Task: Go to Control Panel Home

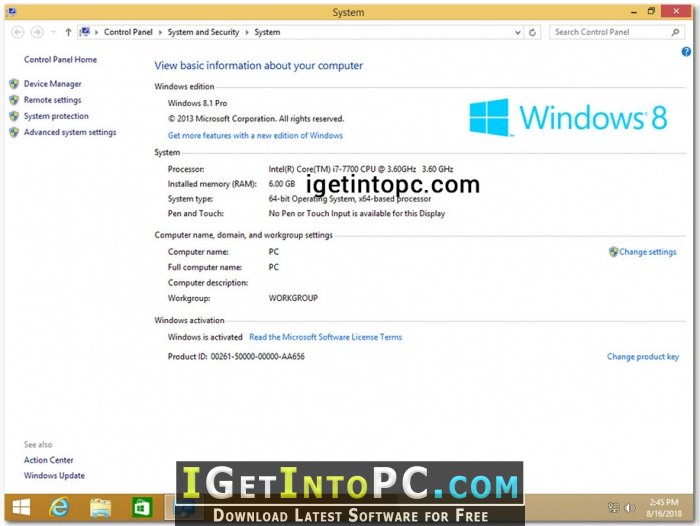Action: pyautogui.click(x=60, y=59)
